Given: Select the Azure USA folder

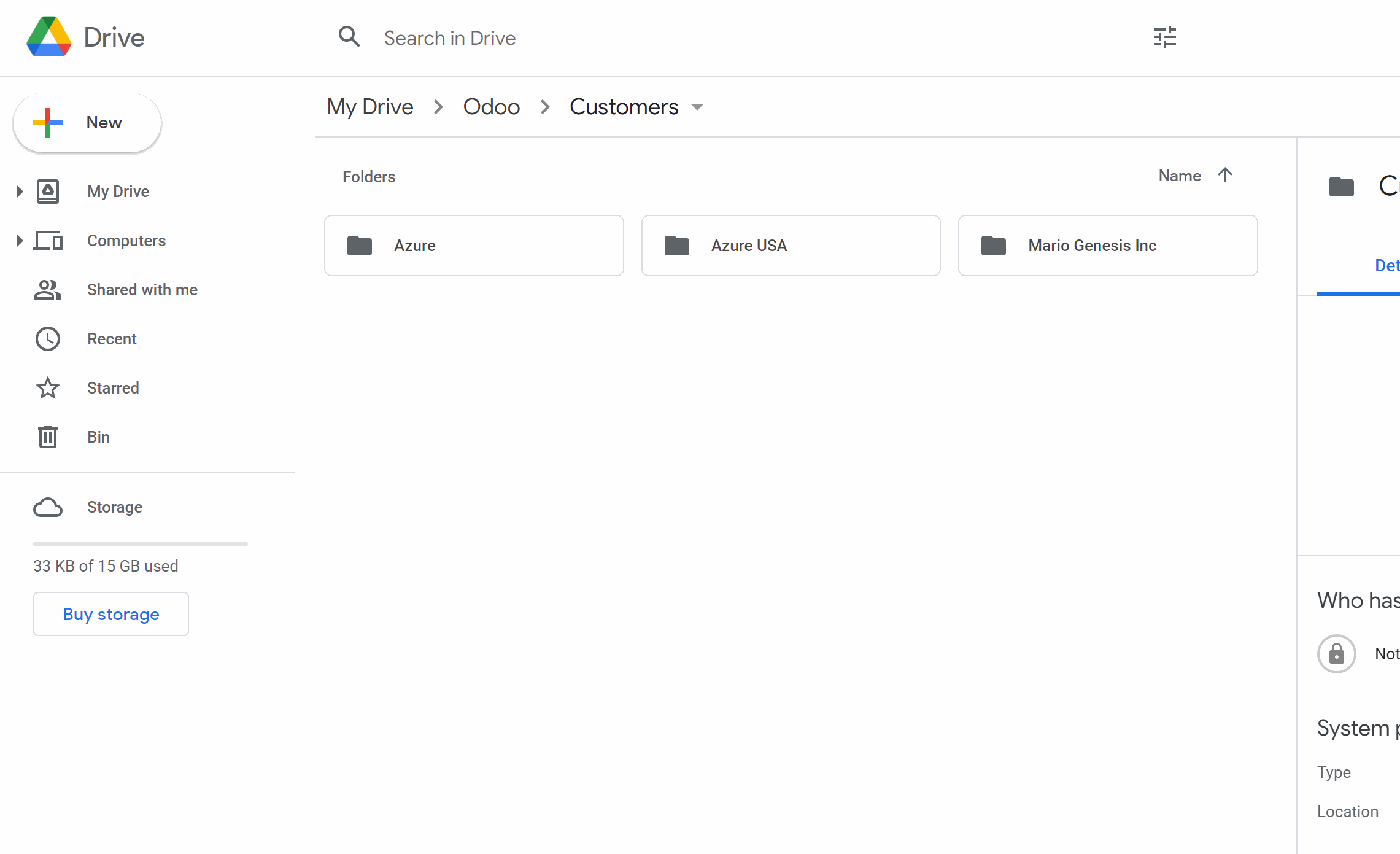Looking at the screenshot, I should coord(791,246).
